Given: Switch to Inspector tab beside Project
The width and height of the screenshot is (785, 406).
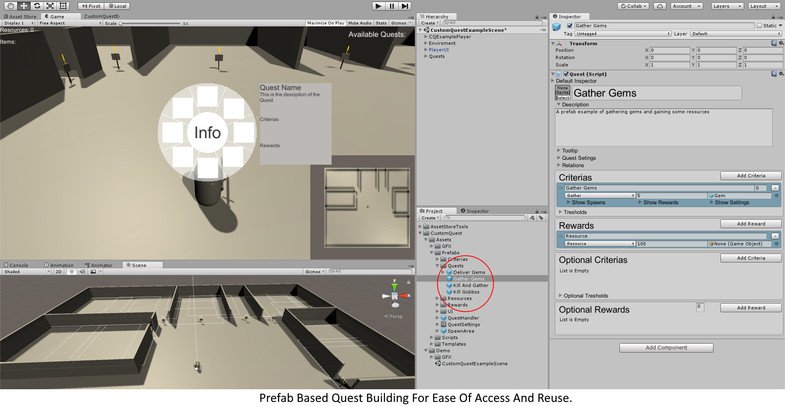Looking at the screenshot, I should (x=474, y=211).
